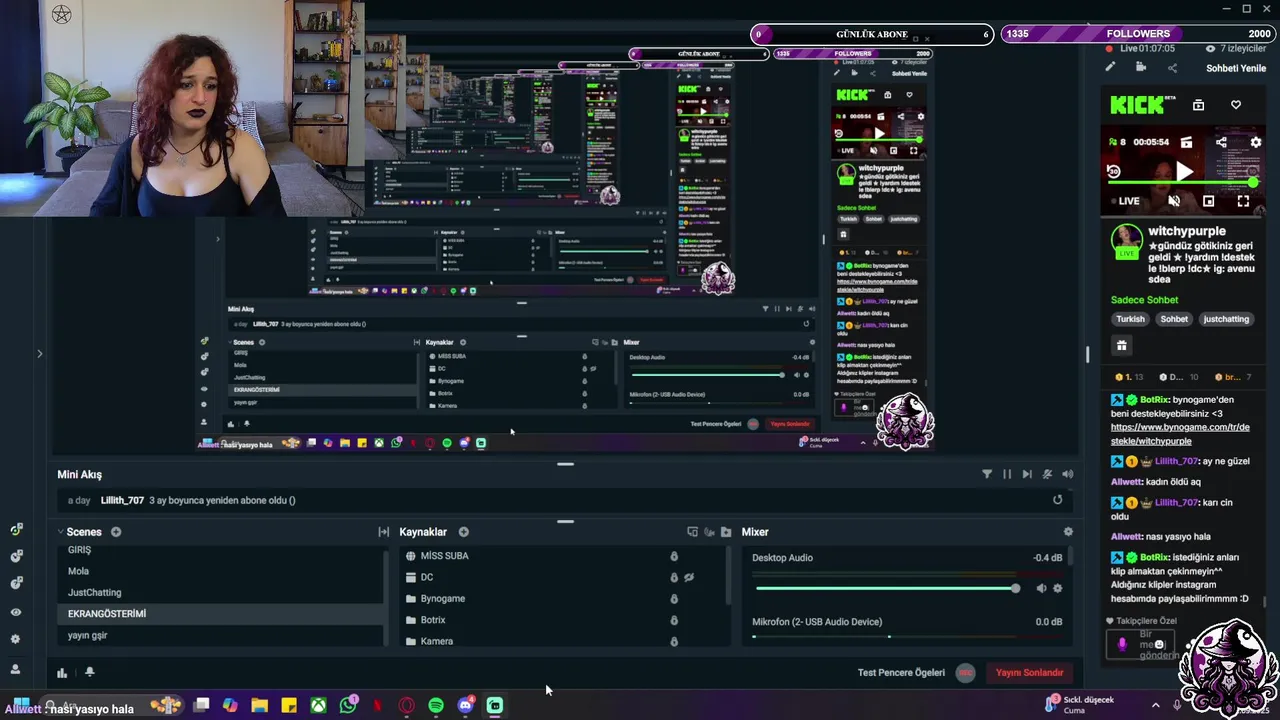Add a new source in Kaynaklar
1280x720 pixels.
tap(463, 532)
